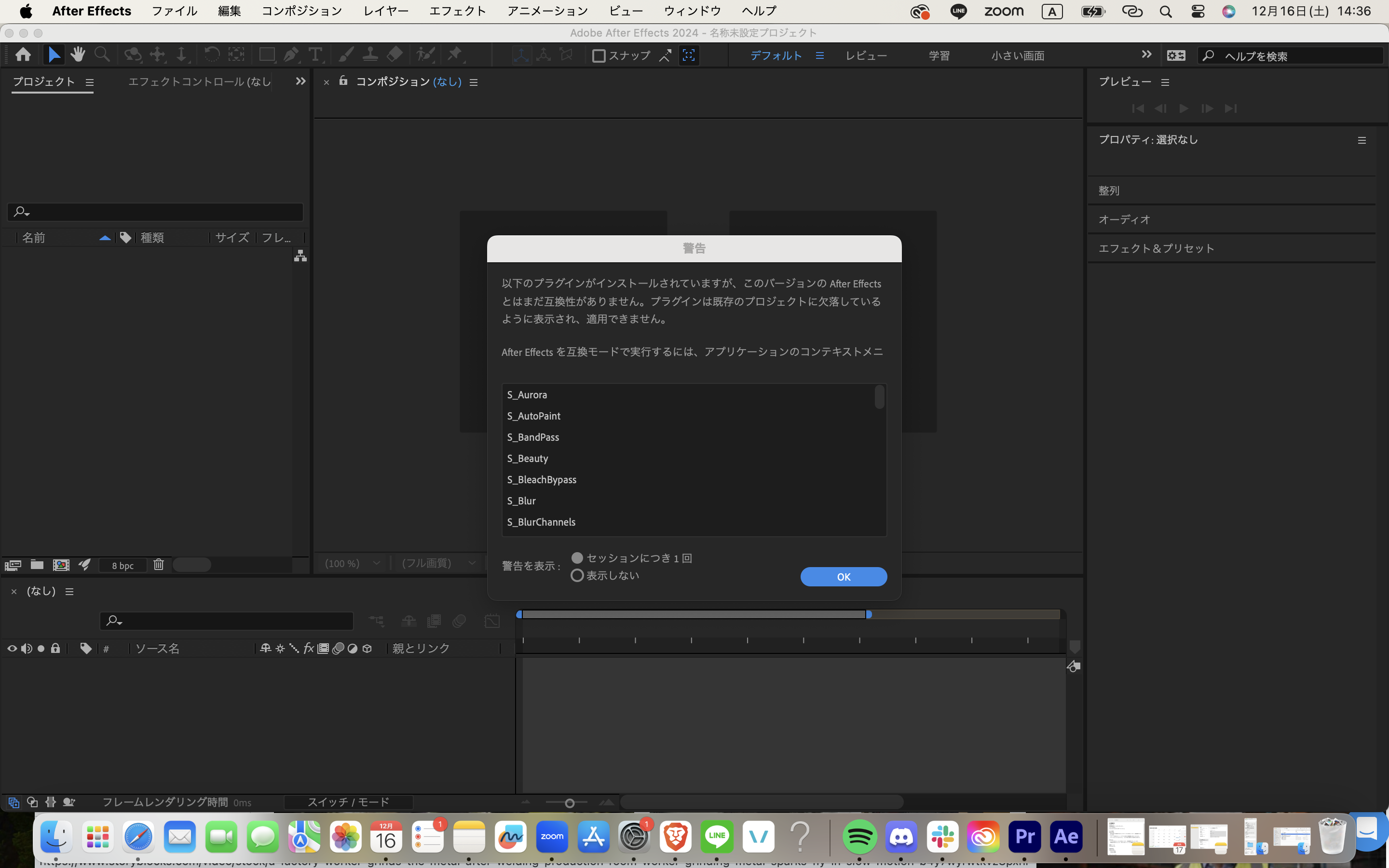Select the Roto Brush tool
Image resolution: width=1389 pixels, height=868 pixels.
point(425,54)
